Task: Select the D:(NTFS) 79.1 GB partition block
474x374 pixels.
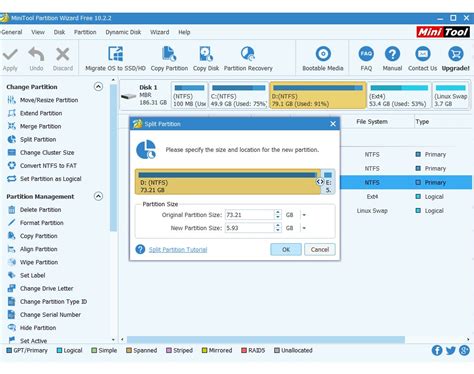Action: (x=318, y=96)
